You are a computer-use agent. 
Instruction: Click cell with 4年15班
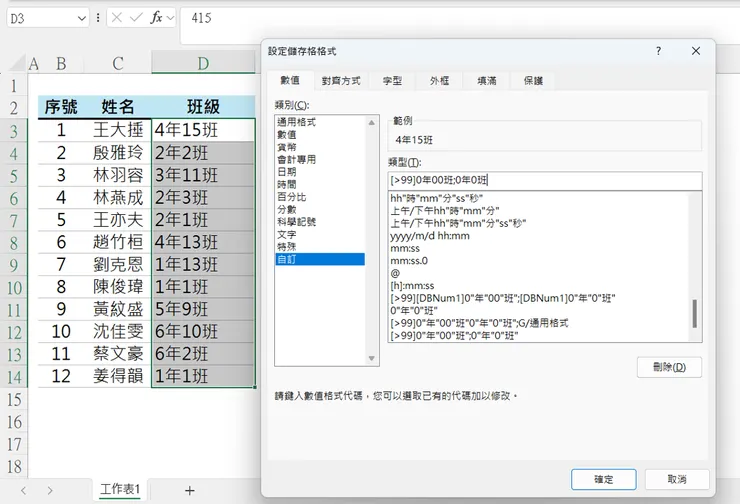(x=203, y=130)
